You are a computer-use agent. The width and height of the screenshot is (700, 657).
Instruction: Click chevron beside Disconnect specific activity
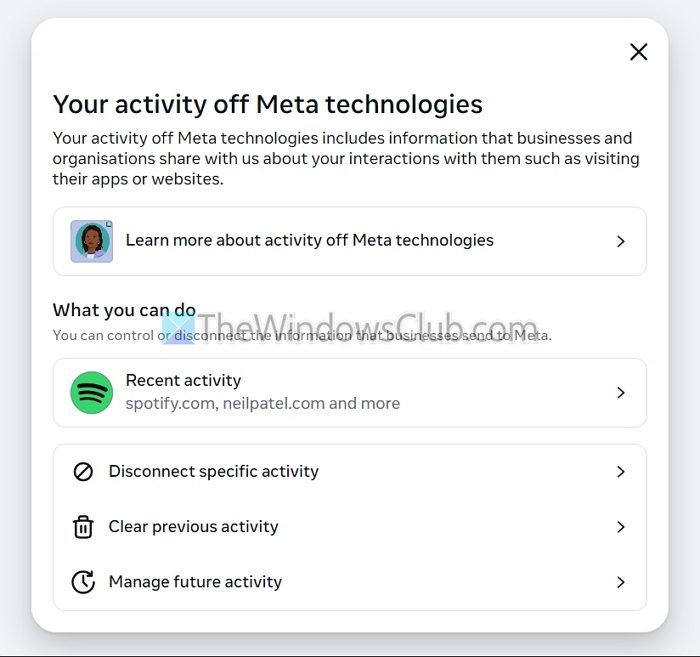[x=621, y=472]
